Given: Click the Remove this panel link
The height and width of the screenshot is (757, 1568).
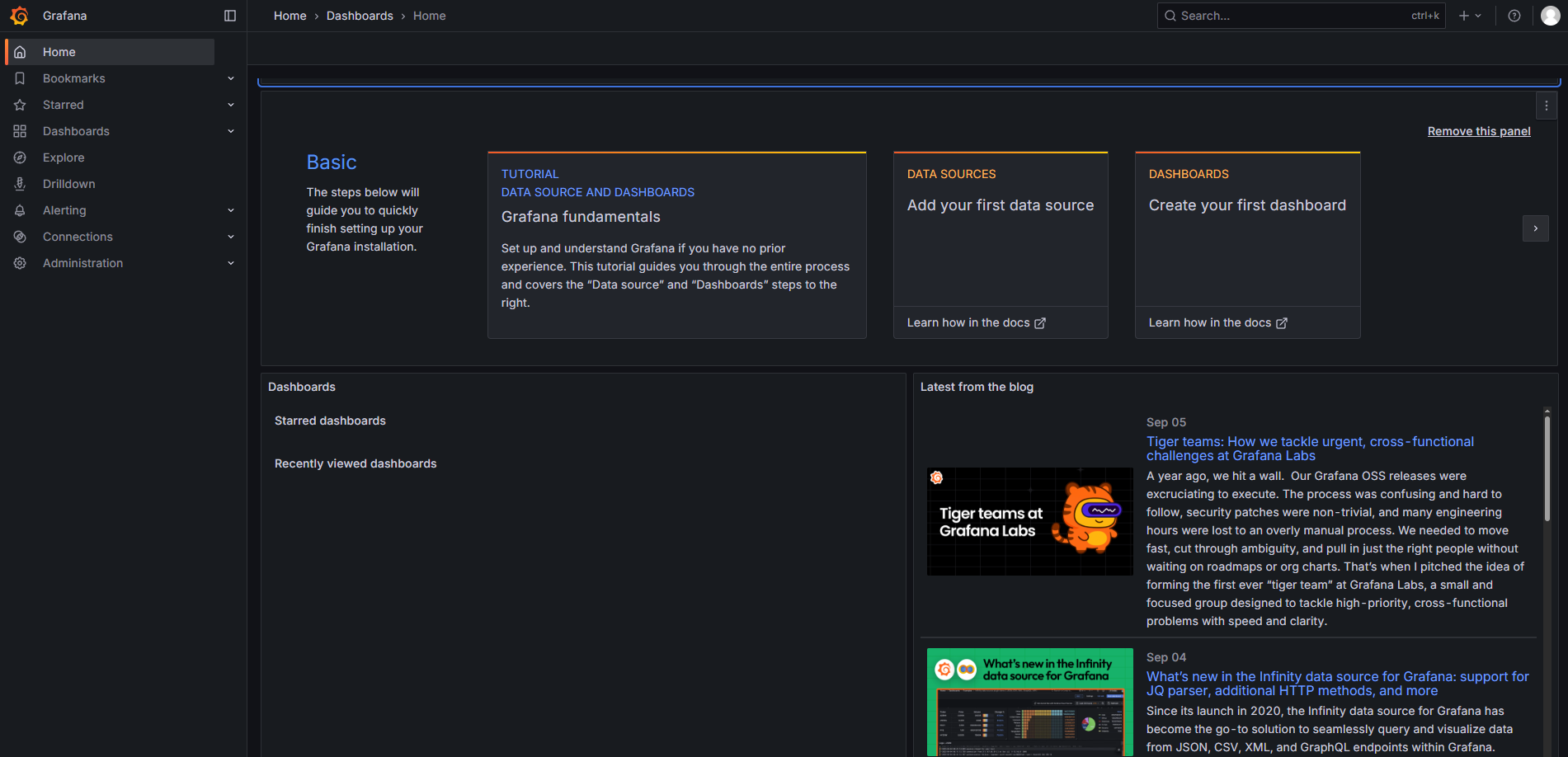Looking at the screenshot, I should click(1479, 131).
